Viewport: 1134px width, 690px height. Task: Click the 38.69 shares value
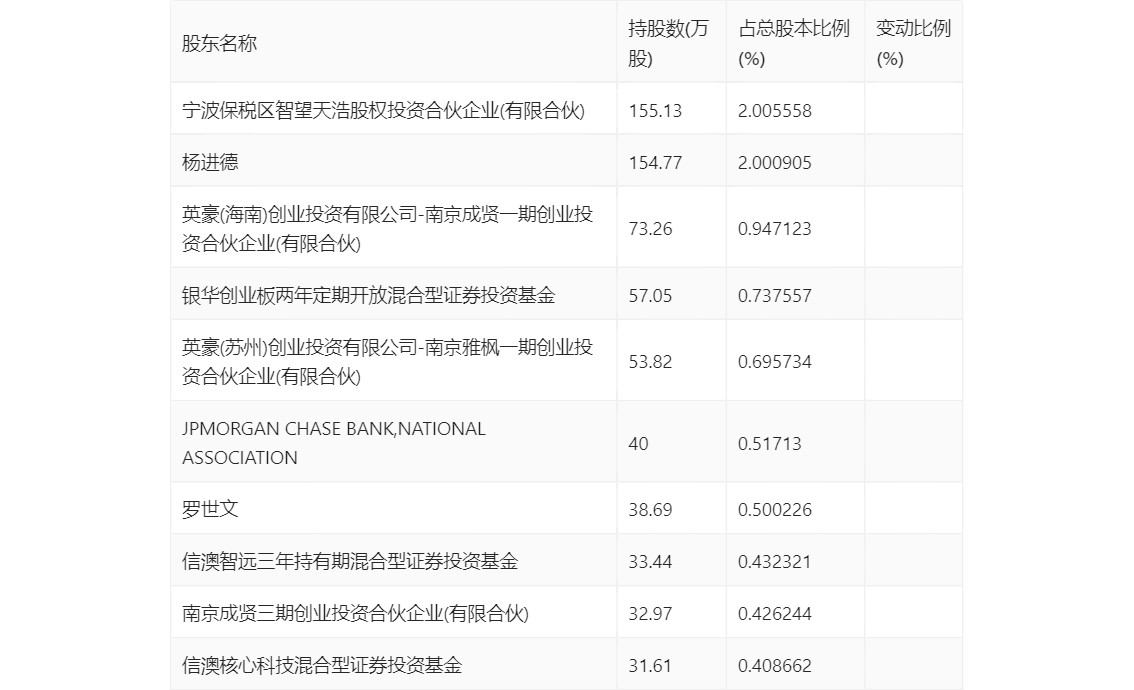pos(650,510)
